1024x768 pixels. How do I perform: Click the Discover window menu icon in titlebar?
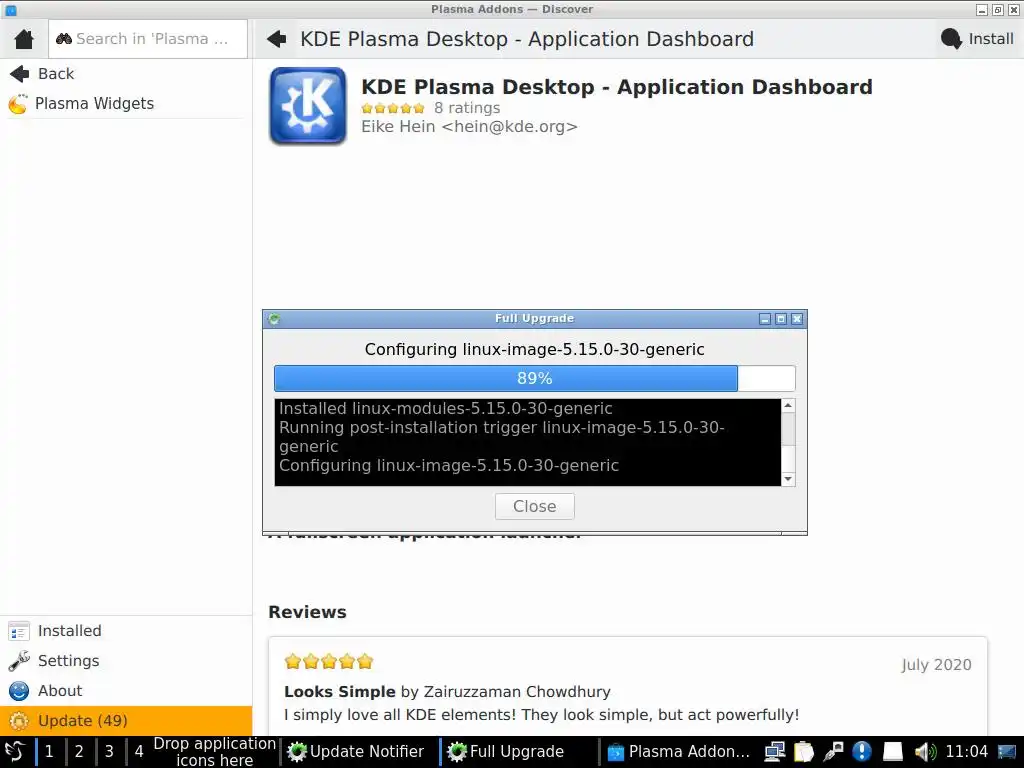point(11,10)
